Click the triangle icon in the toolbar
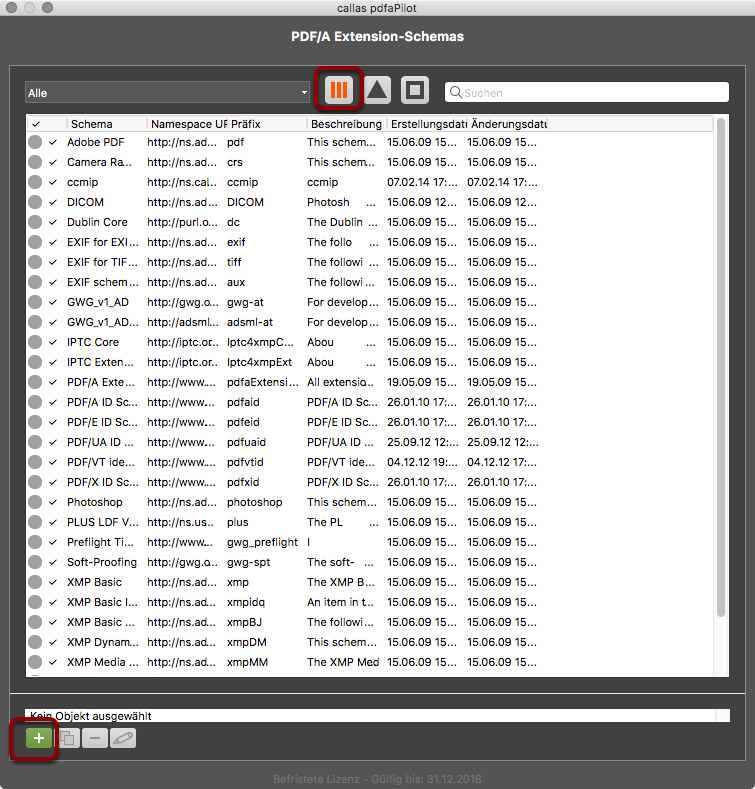Screen dimensions: 755x789 (x=377, y=90)
